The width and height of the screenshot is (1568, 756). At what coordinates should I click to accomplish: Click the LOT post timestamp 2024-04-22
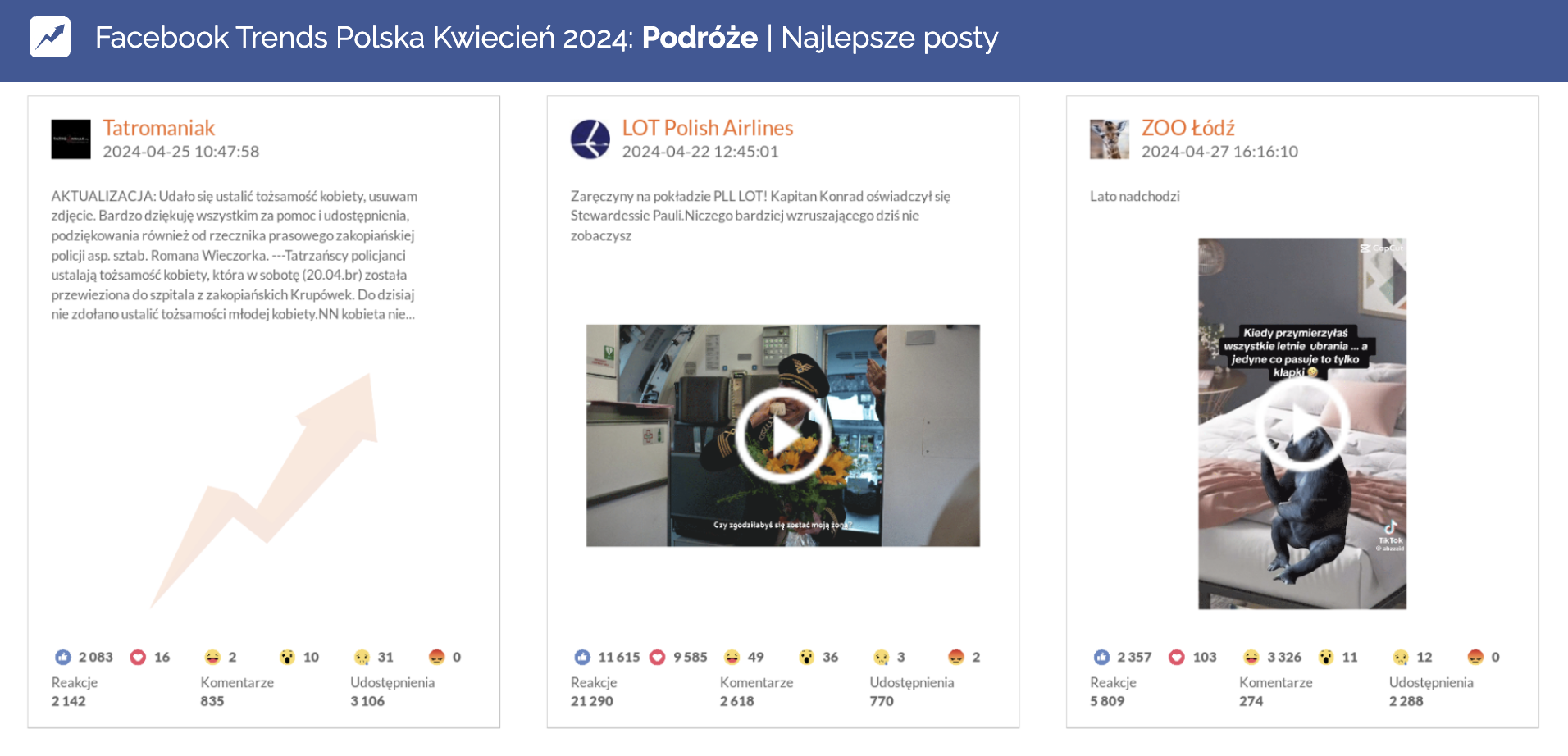[700, 152]
